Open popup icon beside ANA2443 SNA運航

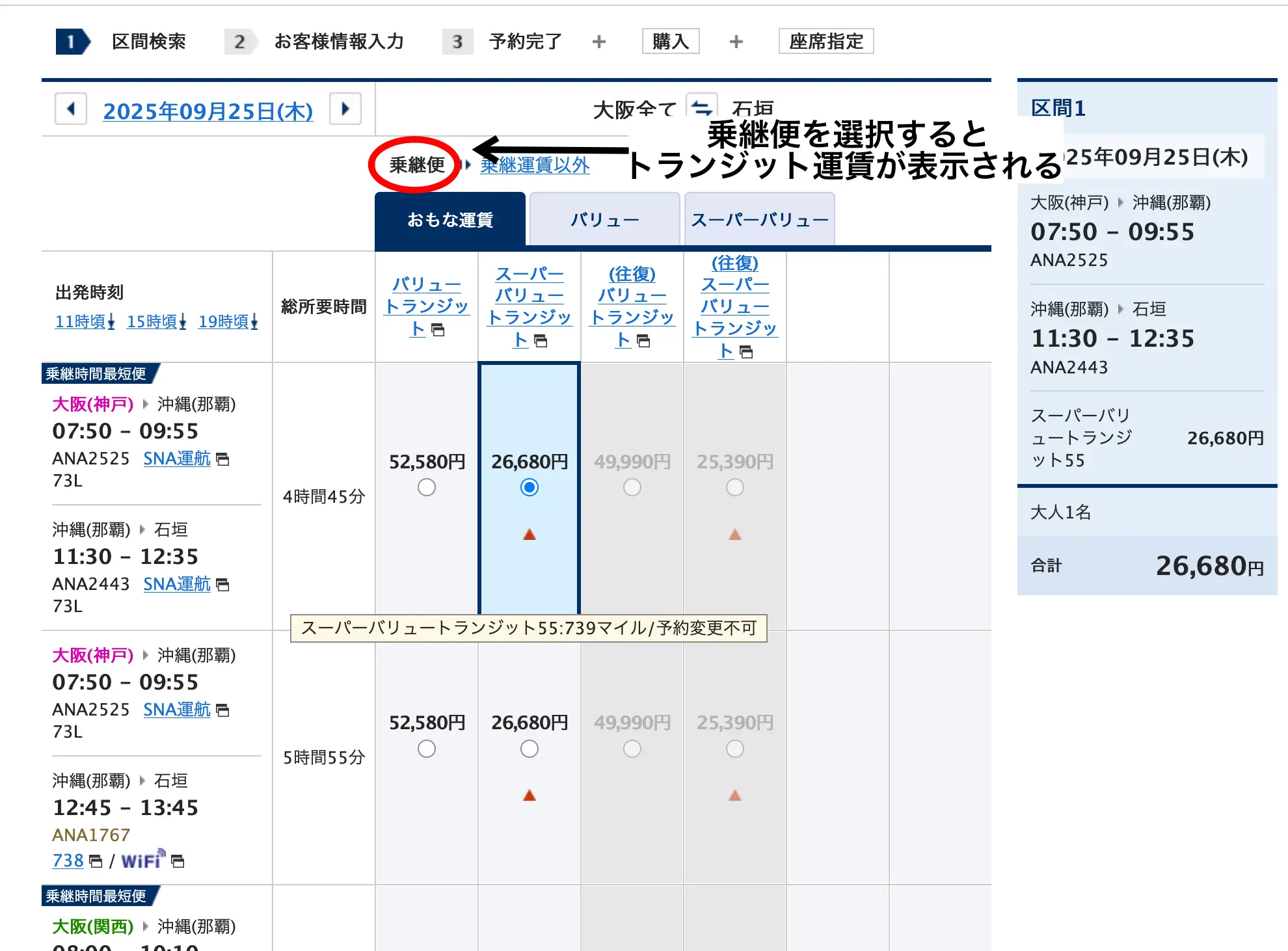tap(222, 585)
